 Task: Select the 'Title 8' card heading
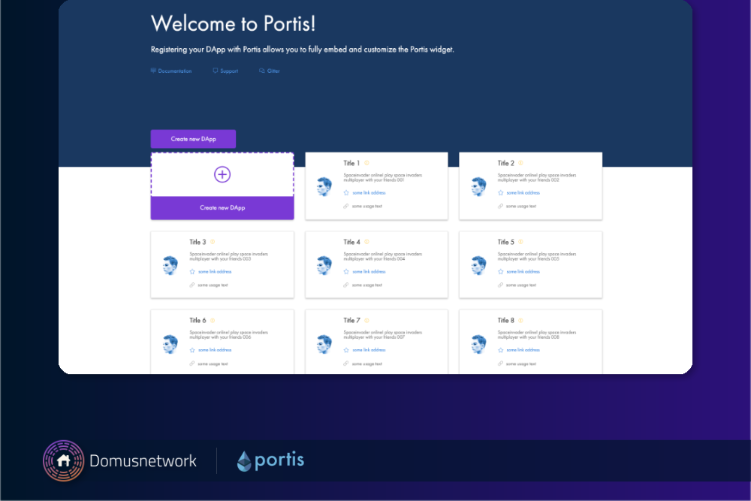[506, 320]
